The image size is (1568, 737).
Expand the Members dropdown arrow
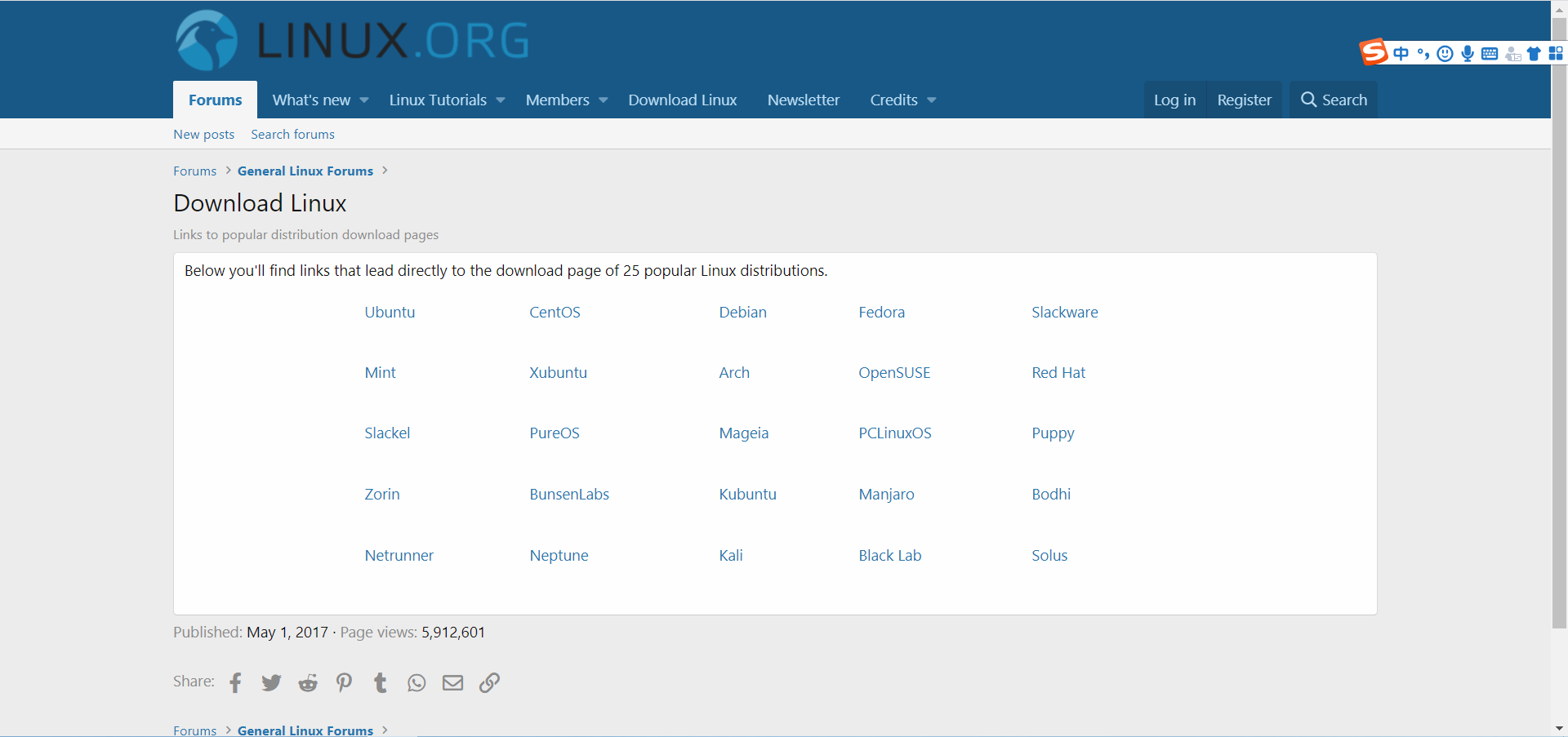tap(604, 100)
